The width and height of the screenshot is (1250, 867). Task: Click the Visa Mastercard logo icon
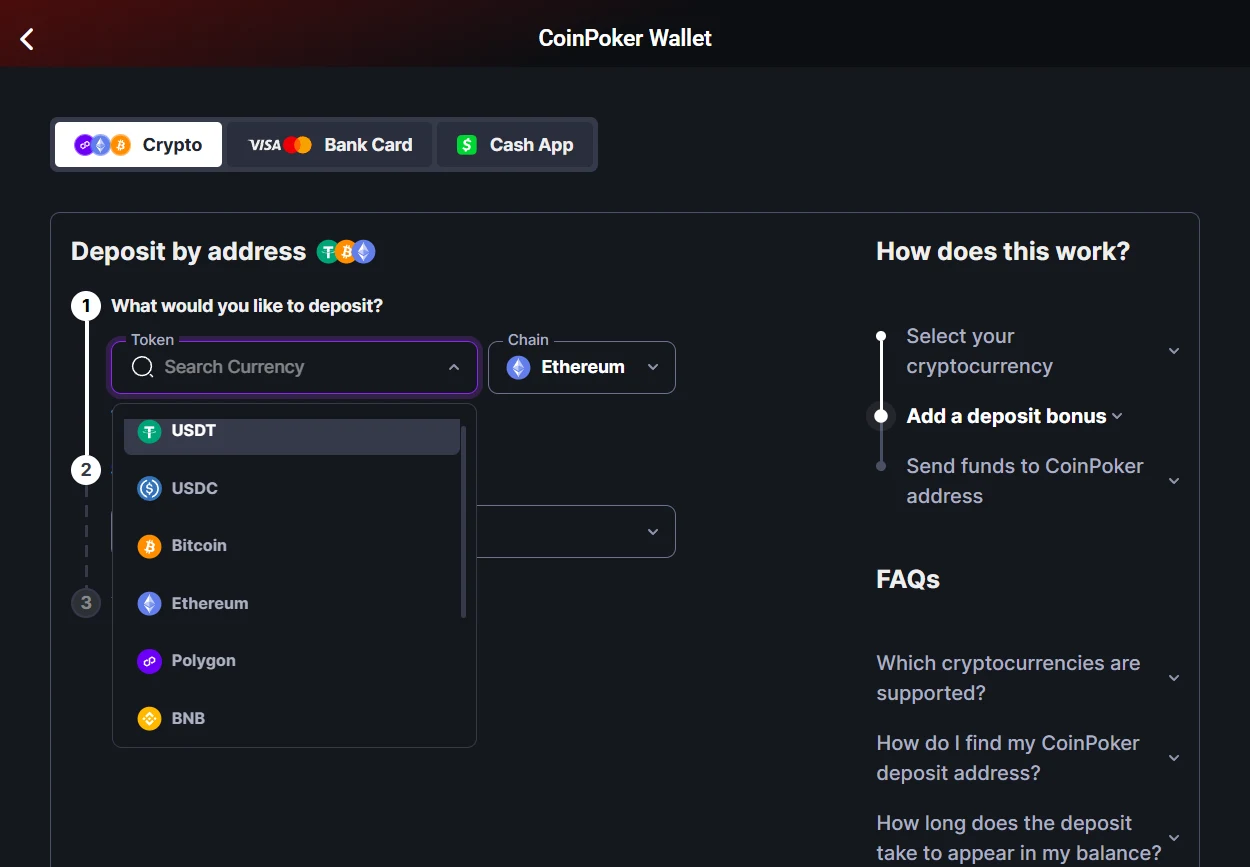click(280, 145)
